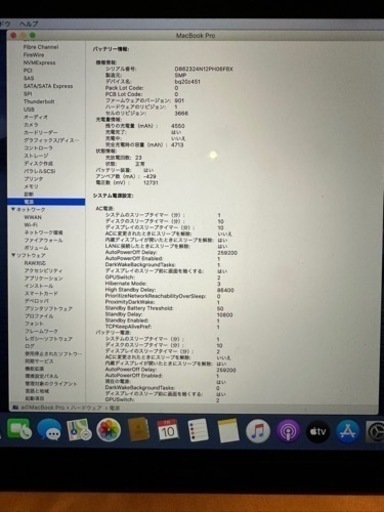Image resolution: width=384 pixels, height=512 pixels.
Task: Select コントローラ in sidebar
Action: (x=38, y=148)
